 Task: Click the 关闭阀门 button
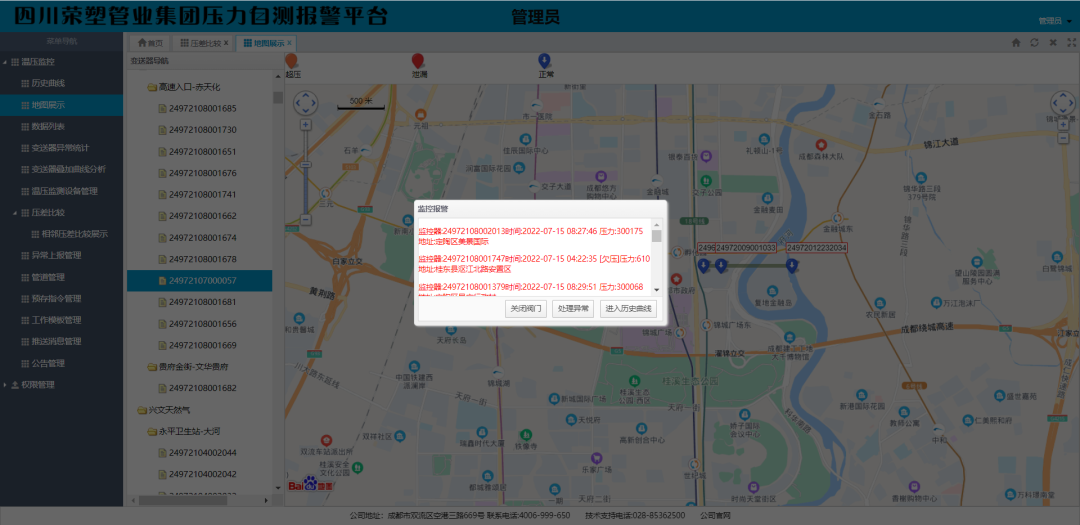click(525, 309)
